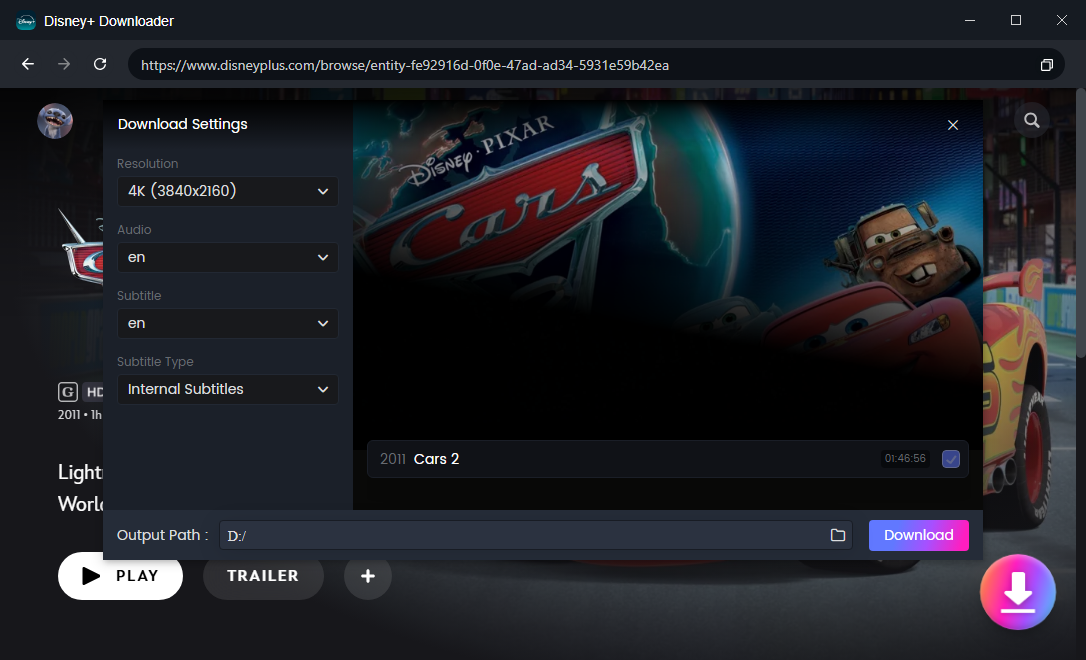1086x660 pixels.
Task: Maximize the Disney+ Downloader window
Action: click(x=1016, y=20)
